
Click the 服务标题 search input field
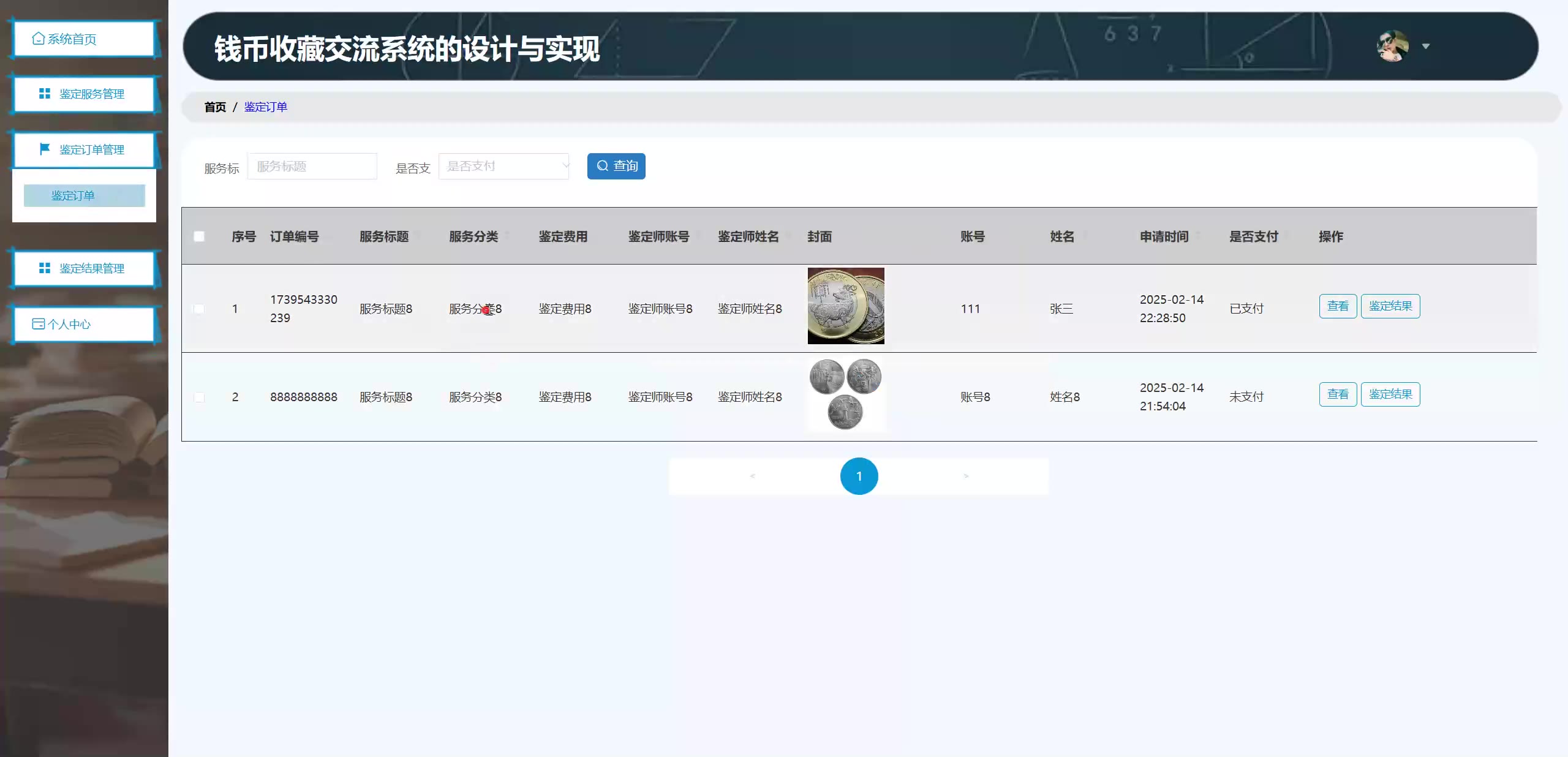click(312, 166)
